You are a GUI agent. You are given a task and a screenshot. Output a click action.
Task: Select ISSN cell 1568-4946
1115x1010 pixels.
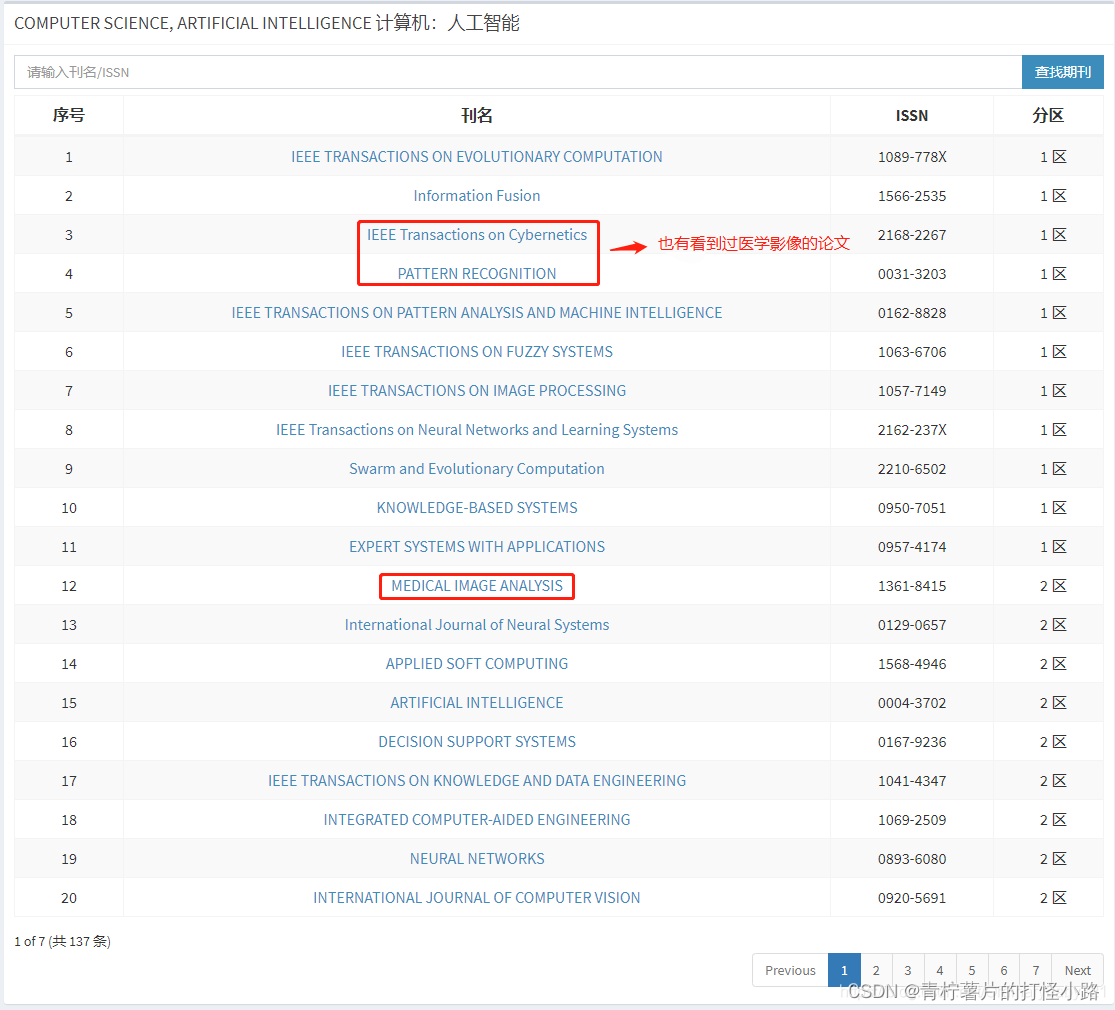click(x=912, y=664)
